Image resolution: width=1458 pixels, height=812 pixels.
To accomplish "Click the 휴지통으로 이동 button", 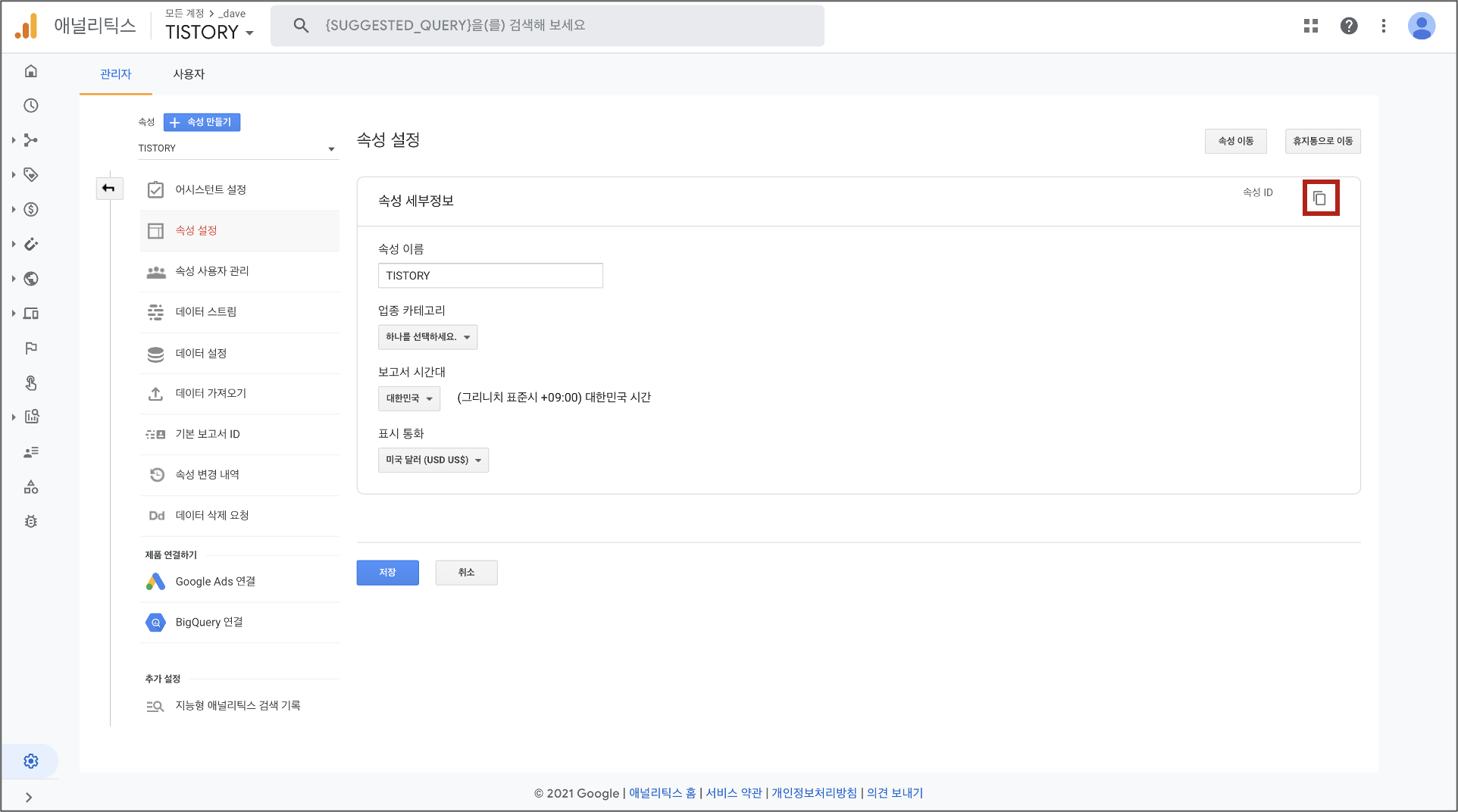I will point(1322,141).
